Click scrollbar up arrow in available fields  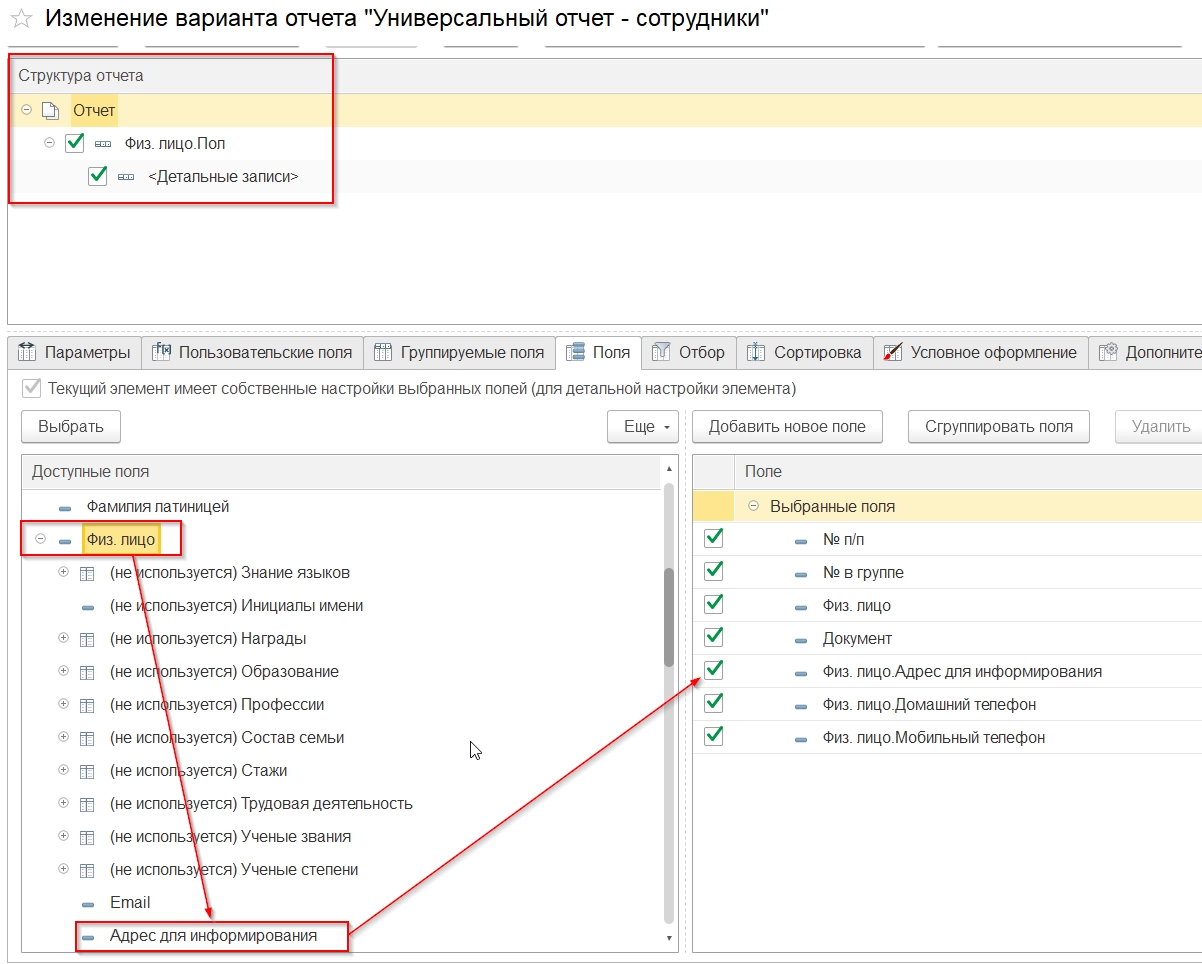click(x=669, y=469)
